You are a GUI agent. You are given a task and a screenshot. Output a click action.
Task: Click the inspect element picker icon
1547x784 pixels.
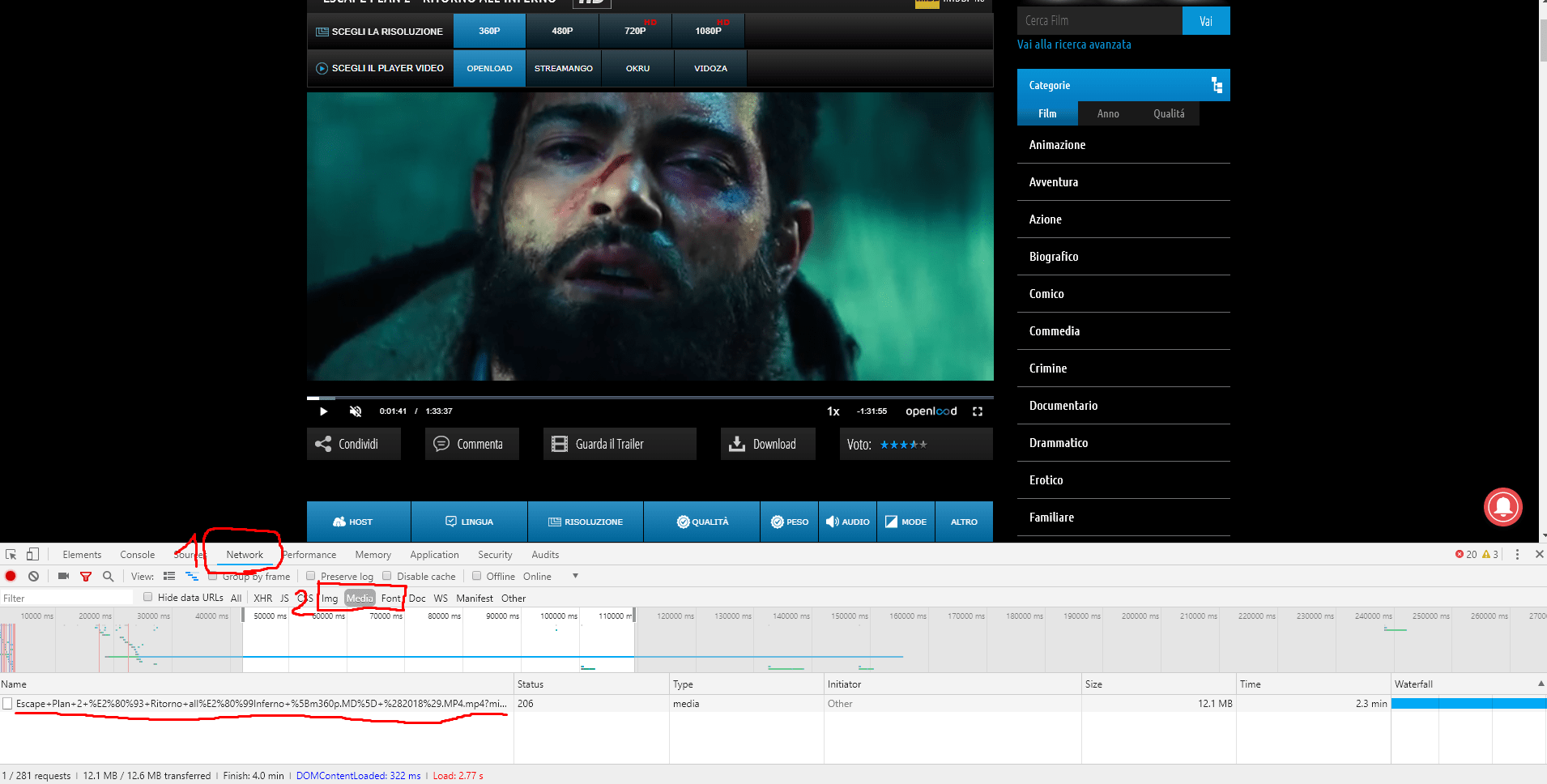click(x=11, y=555)
